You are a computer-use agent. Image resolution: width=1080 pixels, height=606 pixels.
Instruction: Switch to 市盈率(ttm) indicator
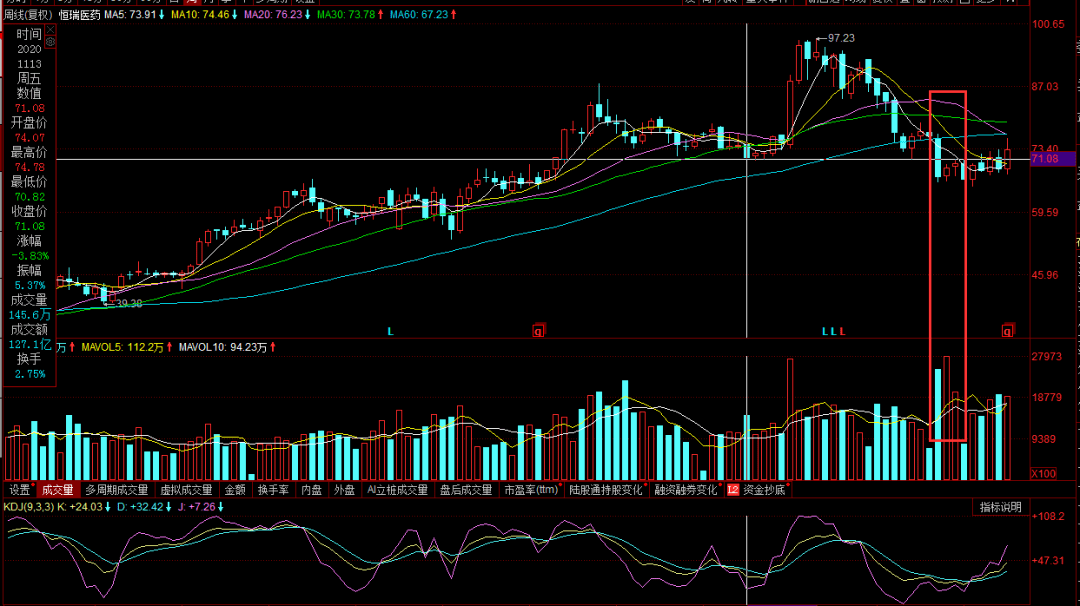pyautogui.click(x=531, y=490)
